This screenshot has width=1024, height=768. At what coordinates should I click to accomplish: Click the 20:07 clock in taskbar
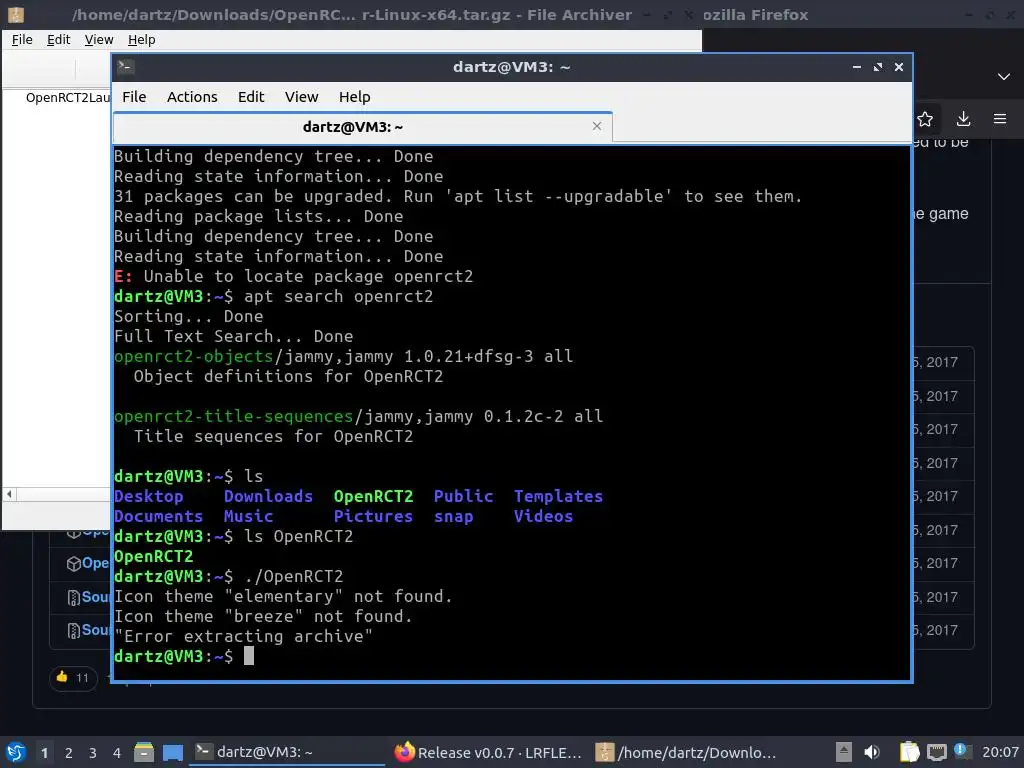[x=1000, y=752]
